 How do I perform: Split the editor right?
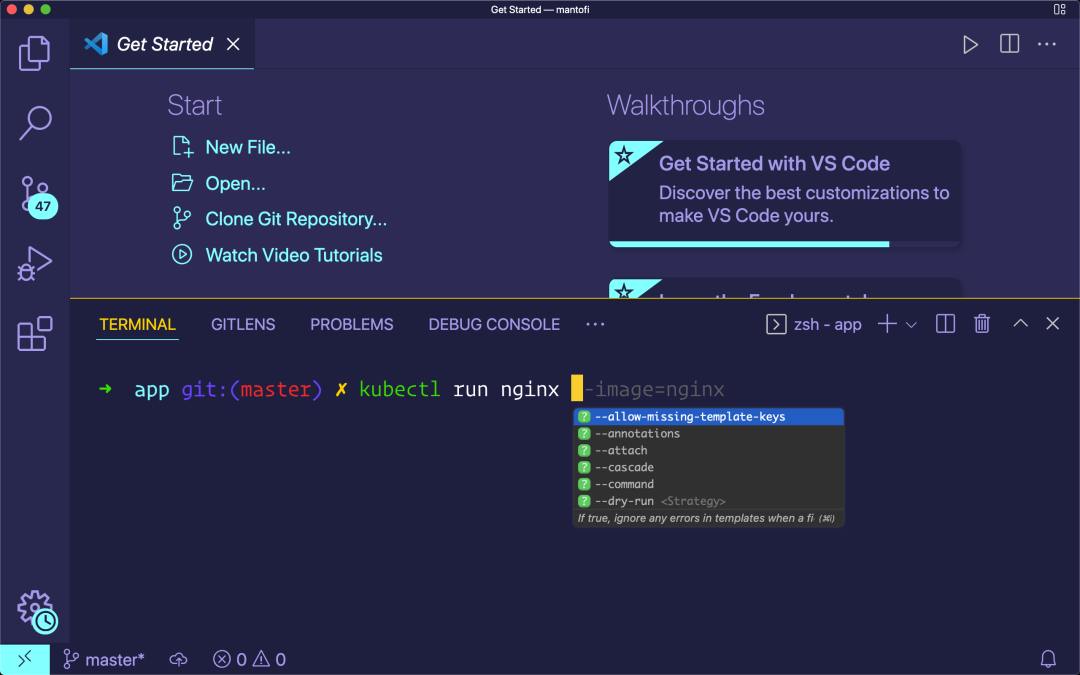1009,44
